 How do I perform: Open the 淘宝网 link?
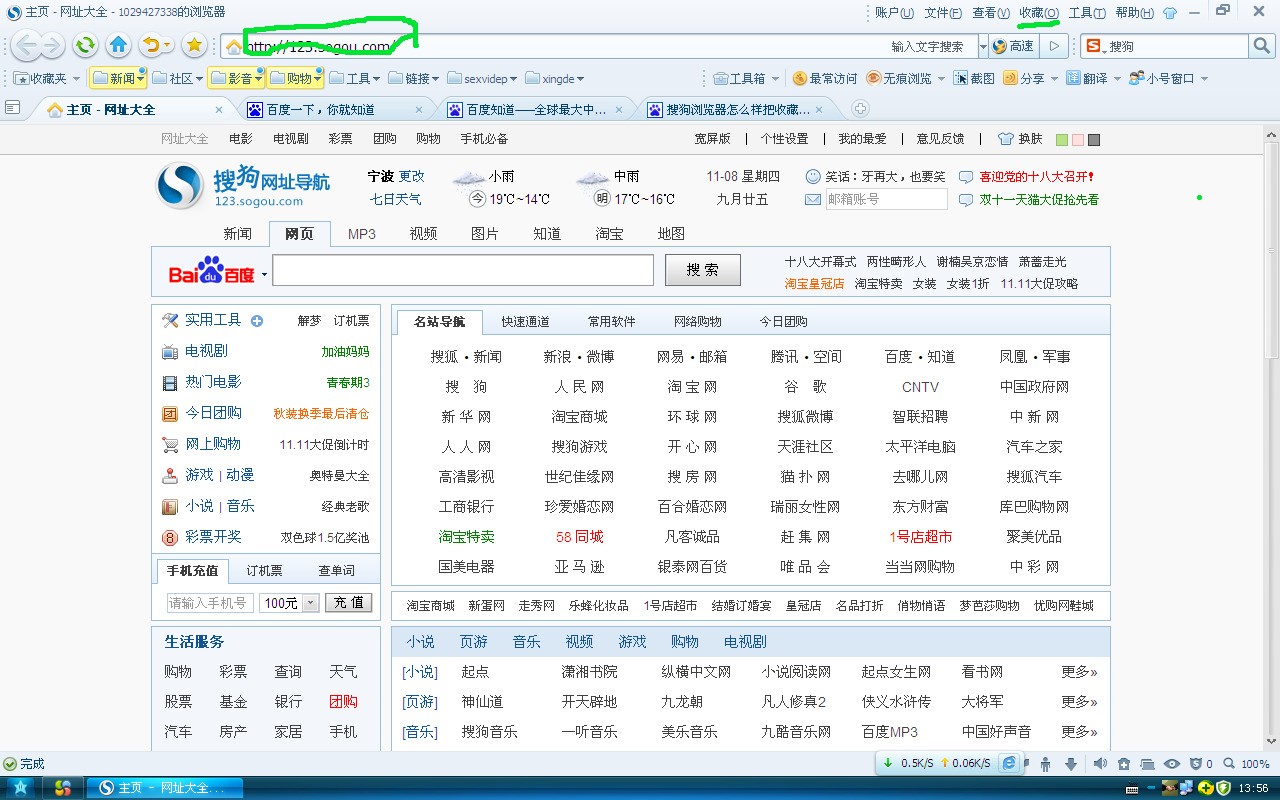point(693,387)
